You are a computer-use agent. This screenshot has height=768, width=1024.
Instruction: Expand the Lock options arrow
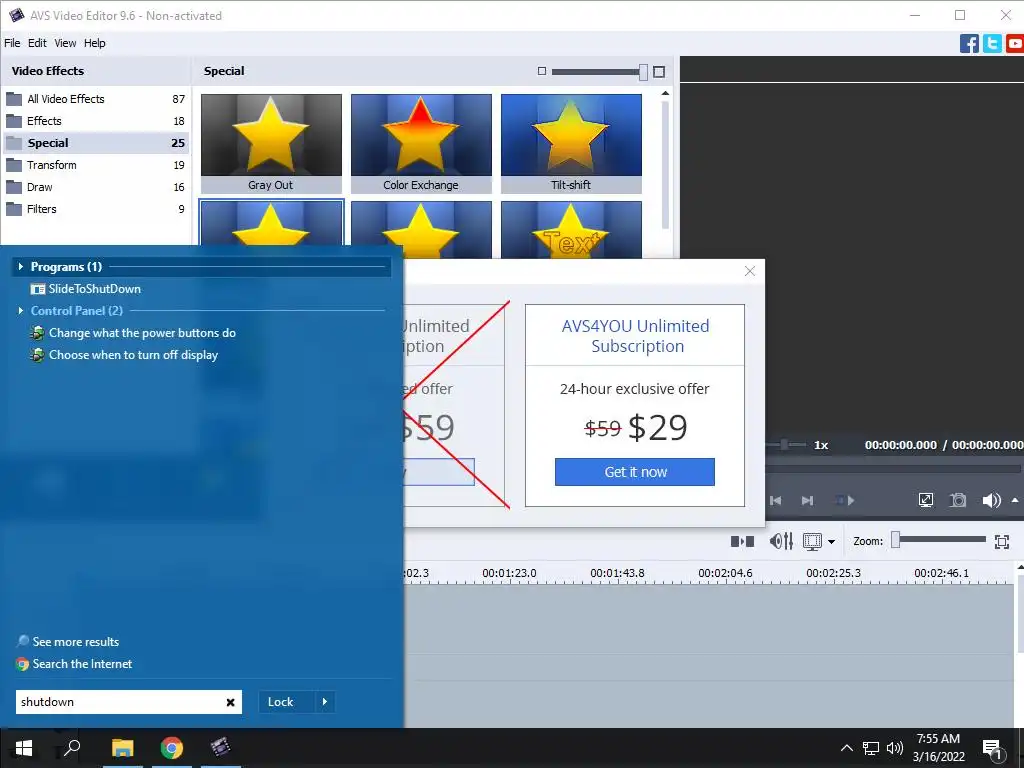pos(325,702)
